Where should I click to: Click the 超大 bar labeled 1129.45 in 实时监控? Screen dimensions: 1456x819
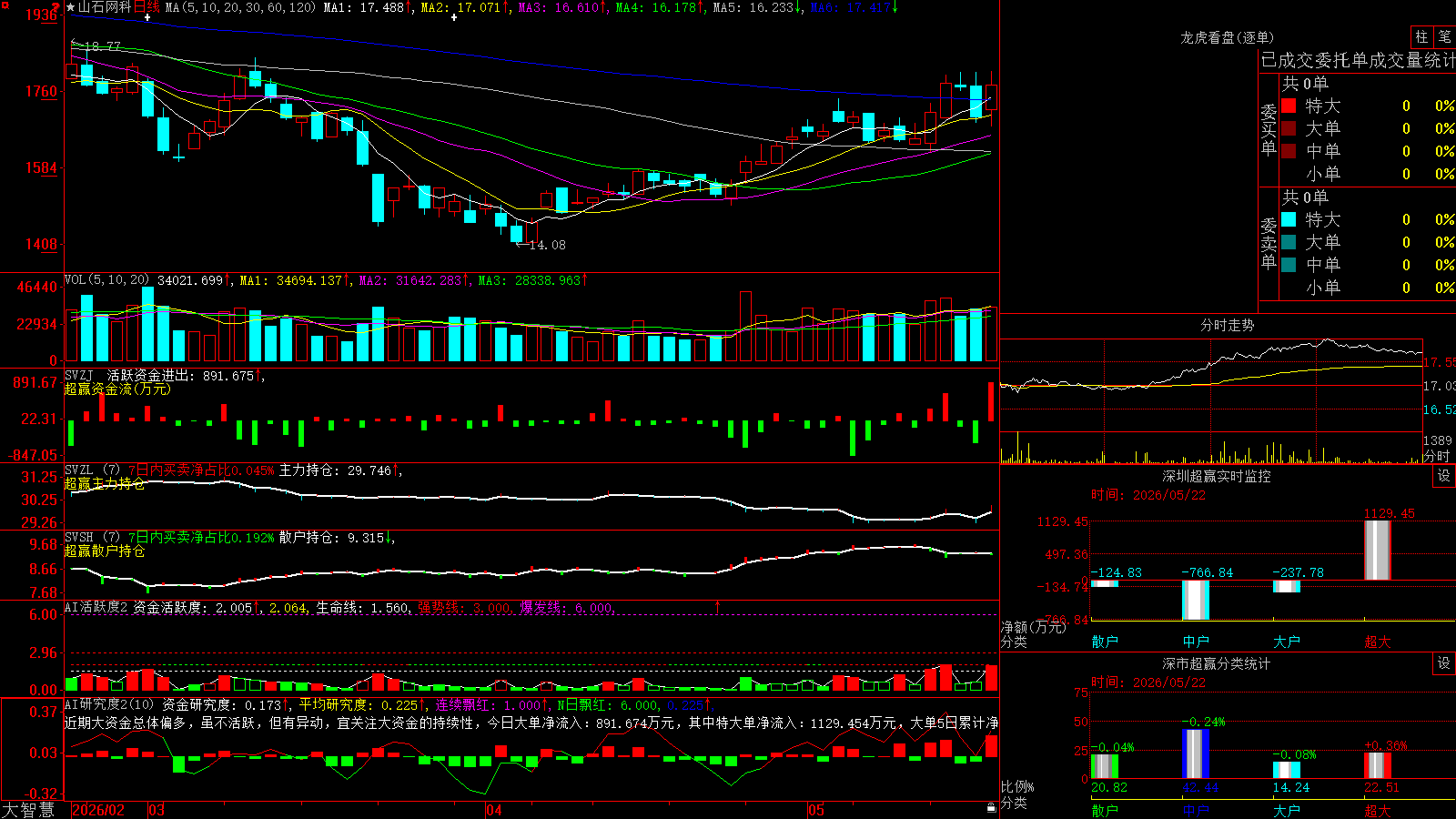[x=1378, y=550]
